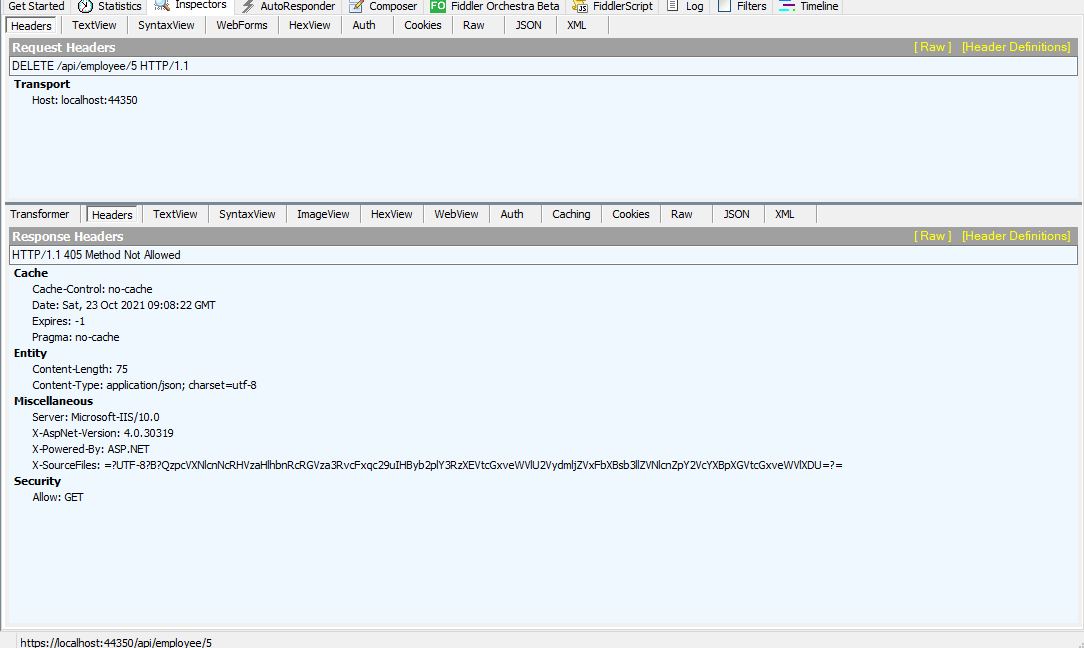Click the Composer pencil icon
This screenshot has height=648, width=1084.
click(x=356, y=6)
